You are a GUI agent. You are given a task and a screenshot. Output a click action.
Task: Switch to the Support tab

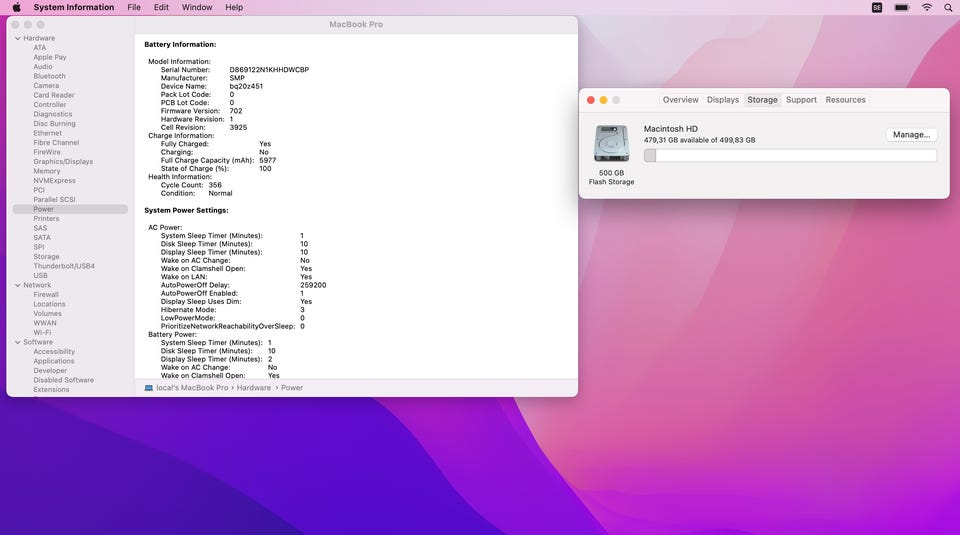(x=801, y=100)
